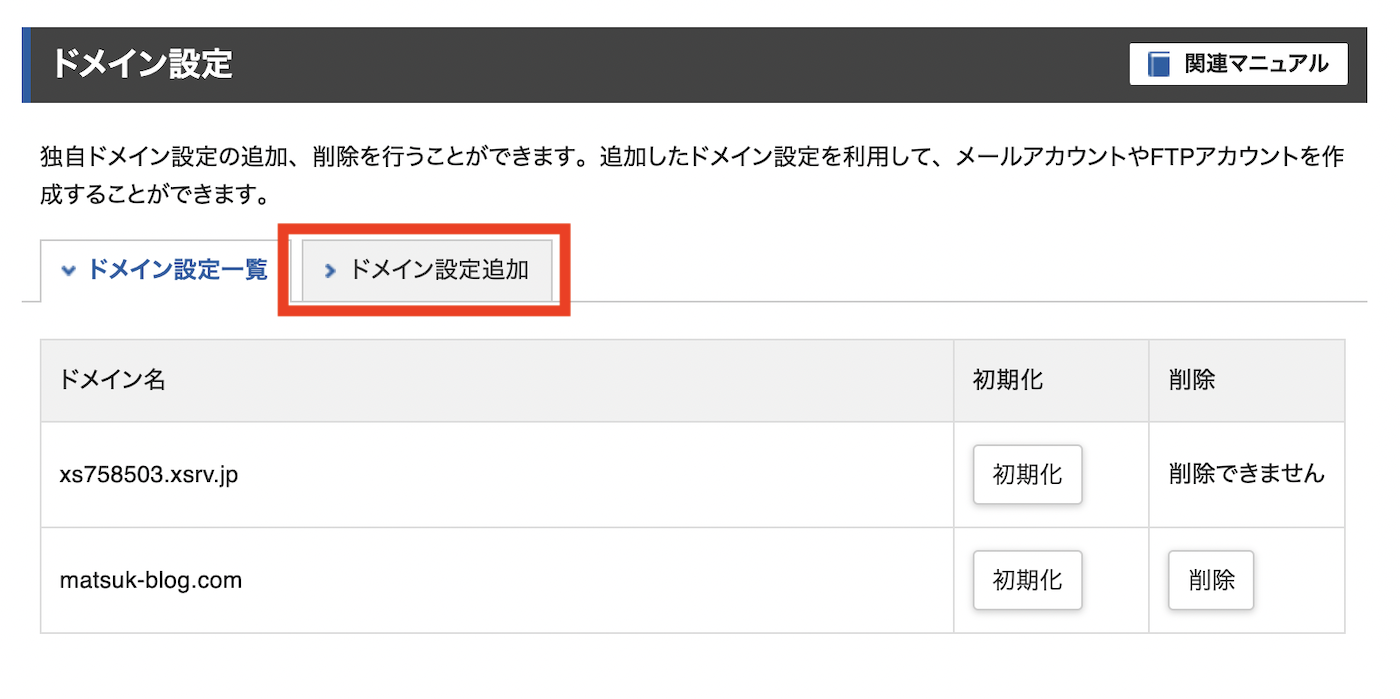Click the right chevron on ドメイン設定追加
The height and width of the screenshot is (699, 1400).
pos(330,271)
